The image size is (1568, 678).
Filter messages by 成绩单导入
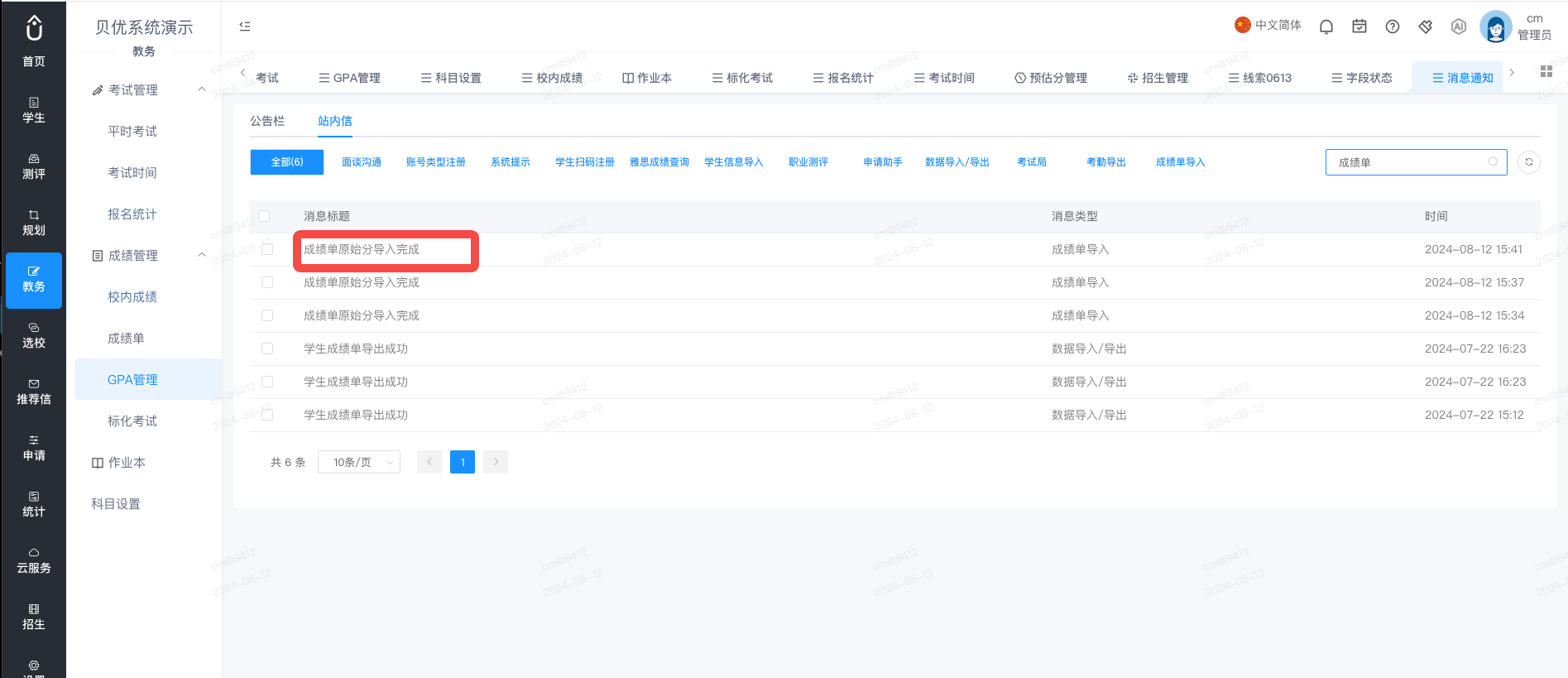pos(1181,162)
